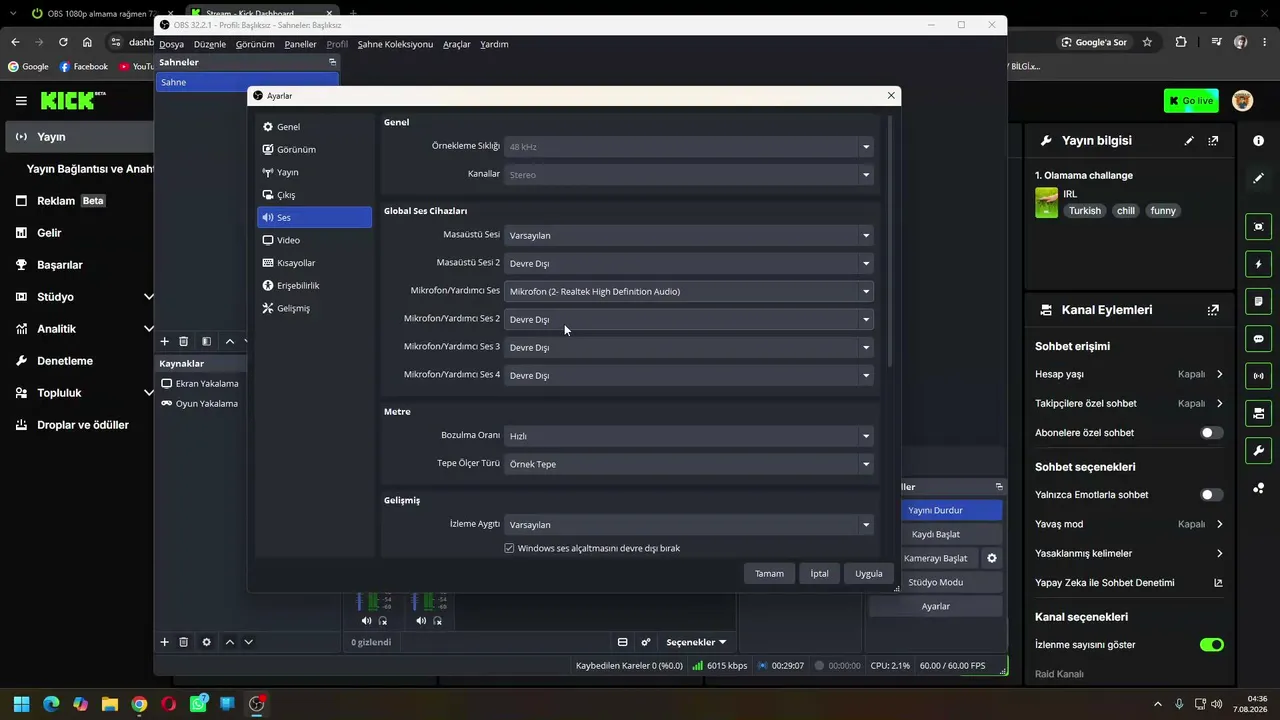Image resolution: width=1280 pixels, height=720 pixels.
Task: Stop streaming with Yayını Durdur
Action: point(935,510)
